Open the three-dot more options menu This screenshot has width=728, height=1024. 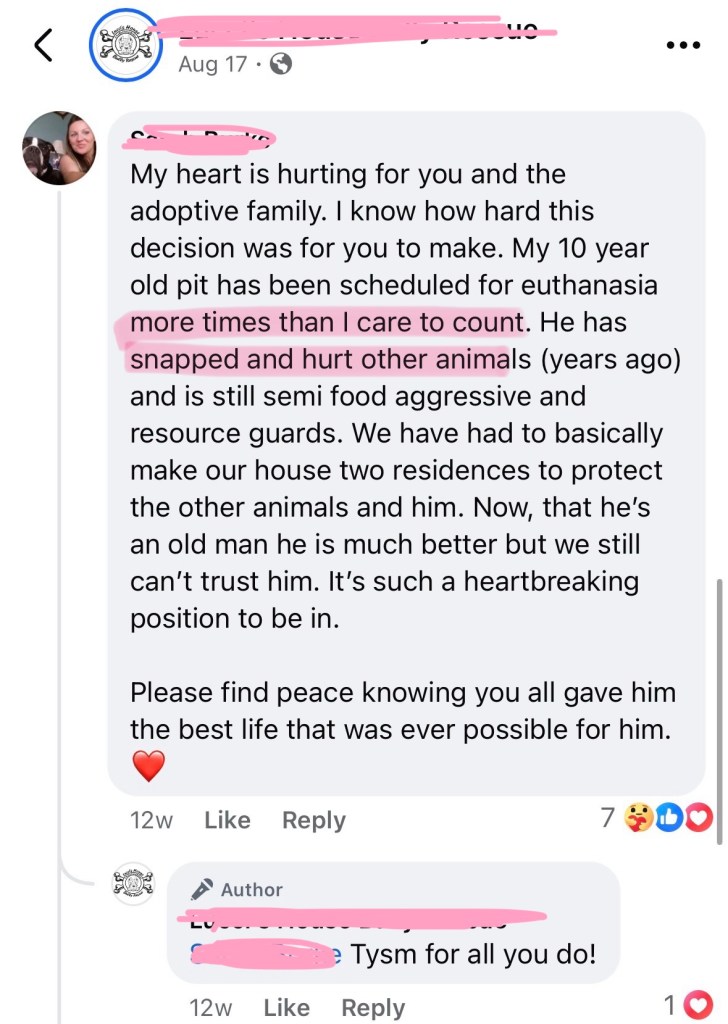click(682, 46)
